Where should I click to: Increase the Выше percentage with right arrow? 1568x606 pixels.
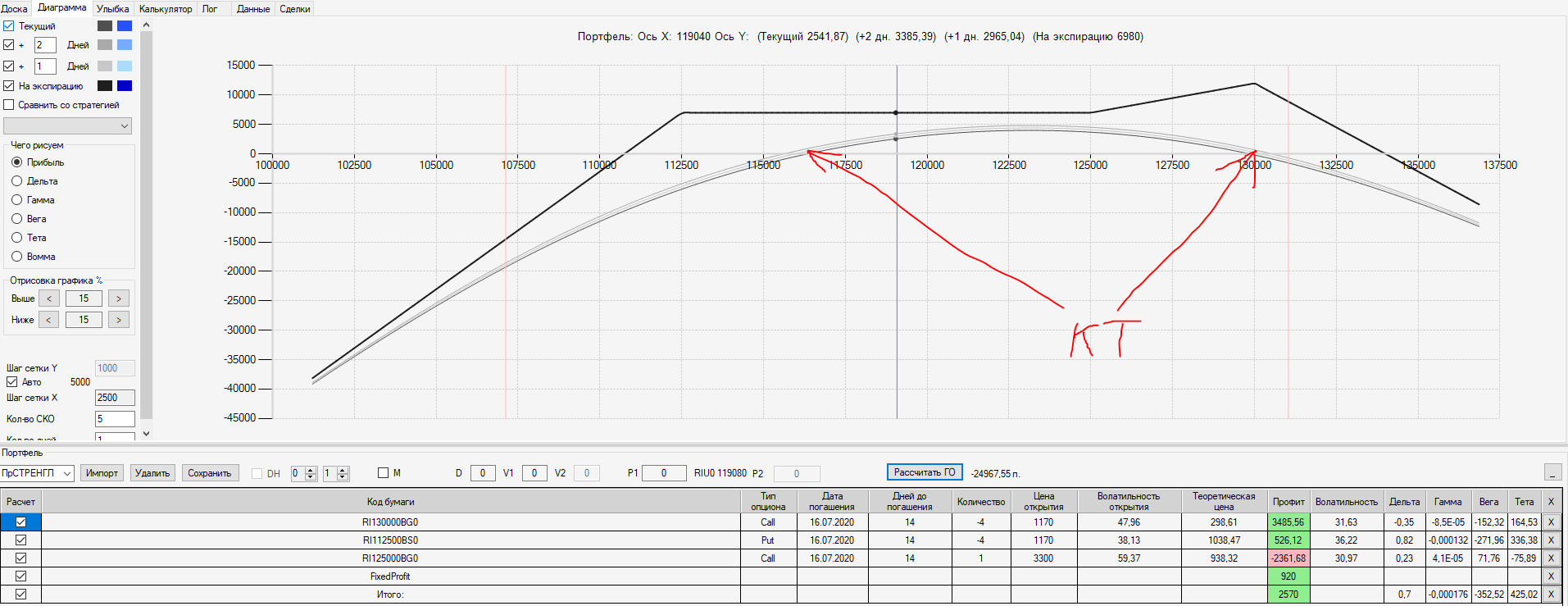pyautogui.click(x=119, y=298)
